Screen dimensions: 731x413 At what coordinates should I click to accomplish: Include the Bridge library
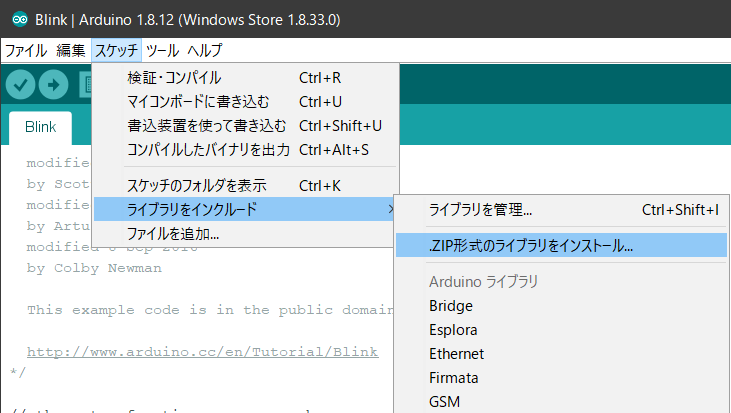(x=561, y=306)
